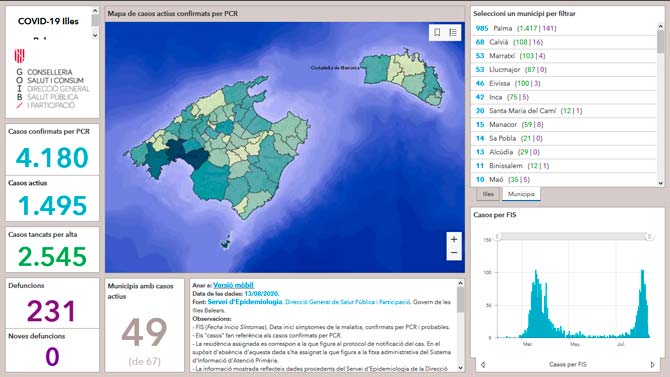Switch to the Illes tab
This screenshot has height=377, width=670.
(488, 194)
